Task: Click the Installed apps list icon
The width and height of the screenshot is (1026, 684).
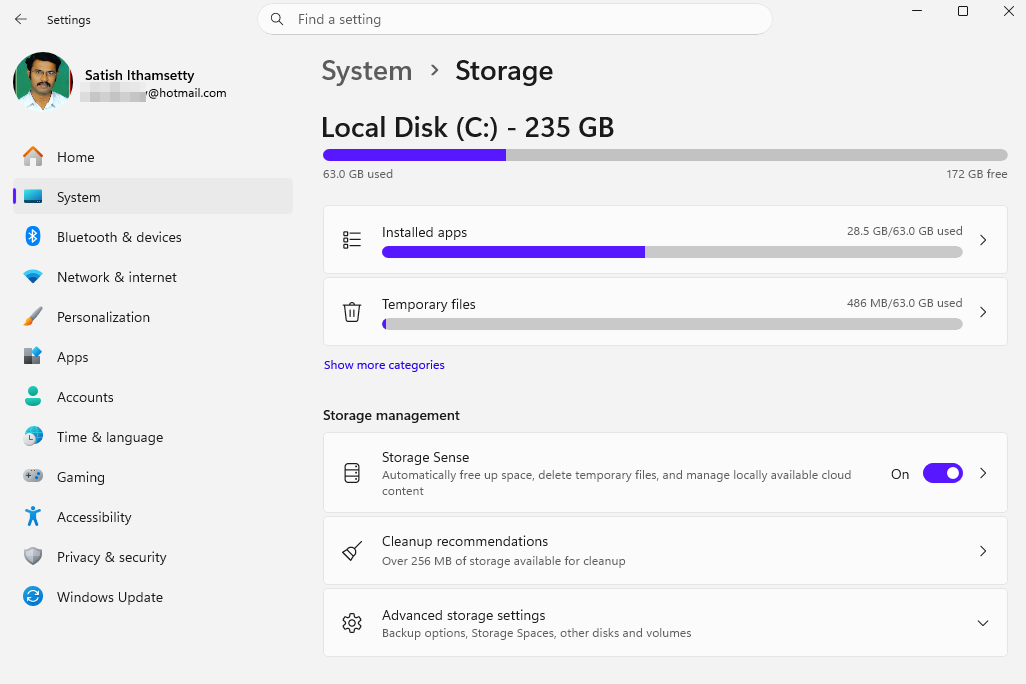Action: pos(352,240)
